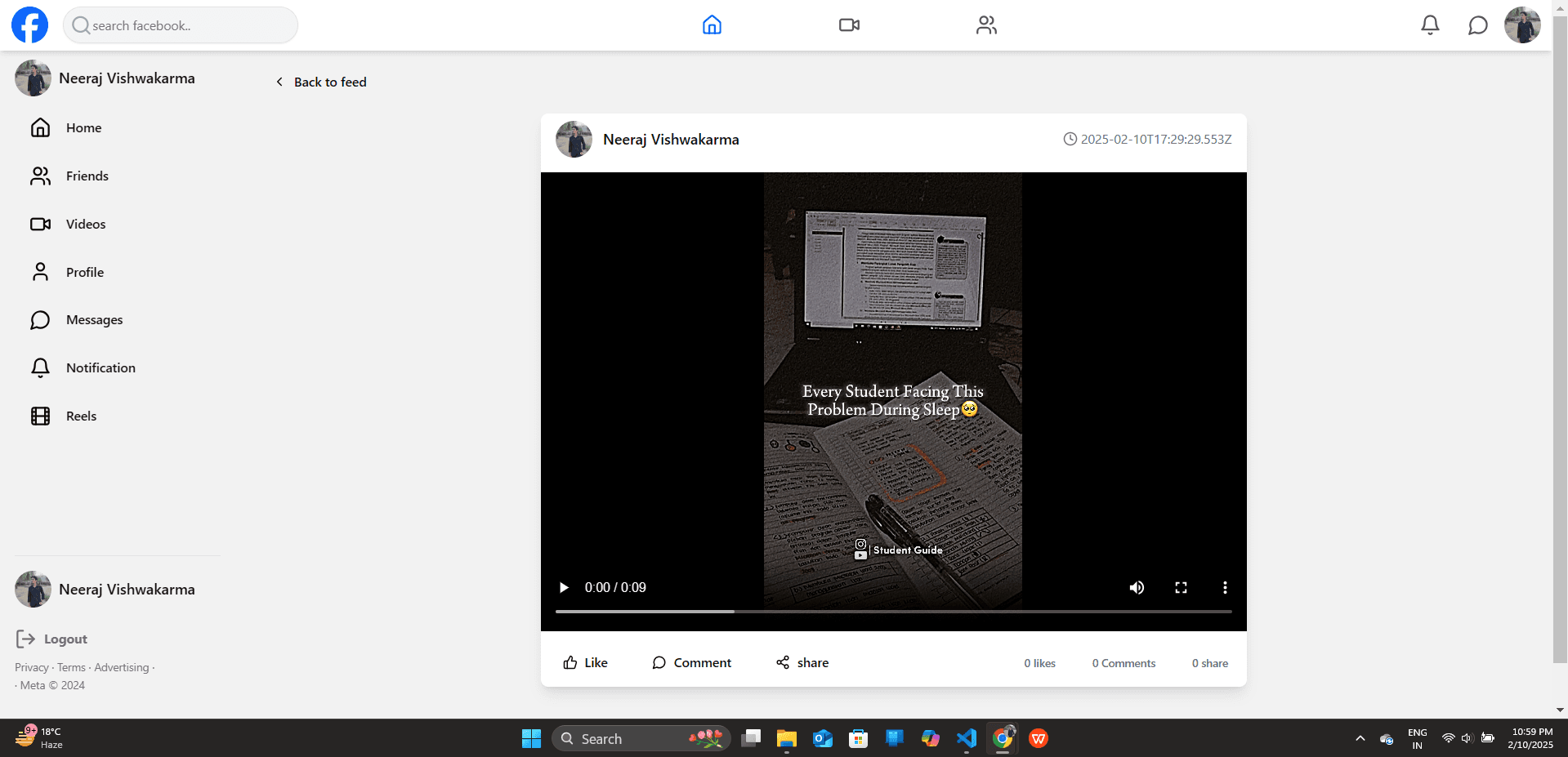This screenshot has height=757, width=1568.
Task: Play the video
Action: coord(563,587)
